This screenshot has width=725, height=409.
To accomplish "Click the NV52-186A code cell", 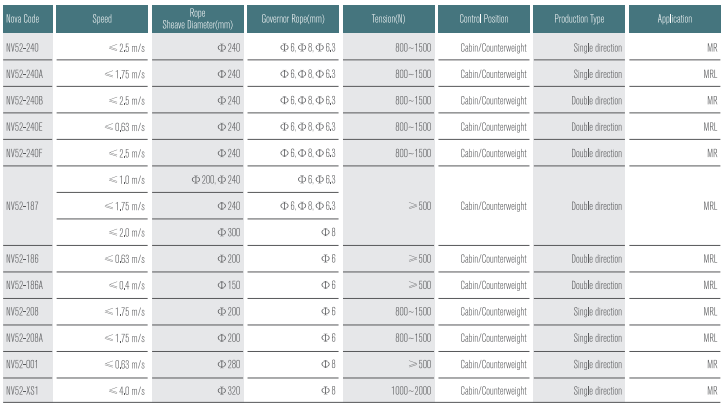I will (x=28, y=285).
